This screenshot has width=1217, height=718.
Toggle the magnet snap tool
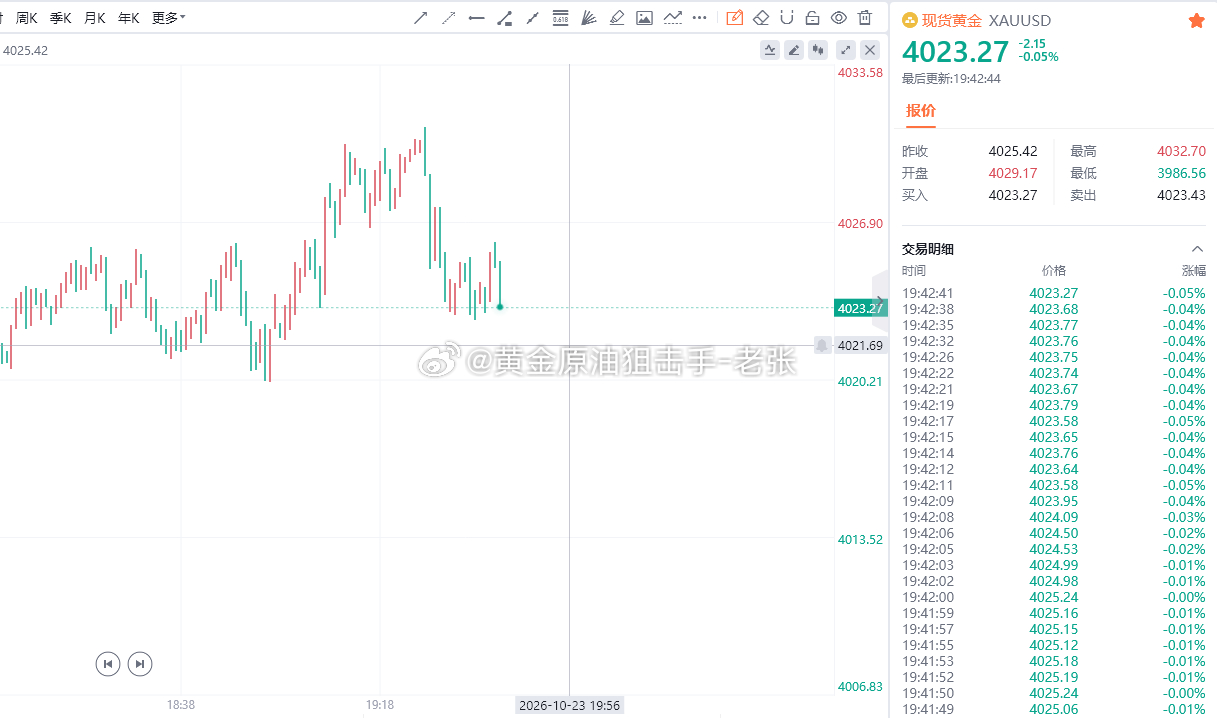point(787,17)
